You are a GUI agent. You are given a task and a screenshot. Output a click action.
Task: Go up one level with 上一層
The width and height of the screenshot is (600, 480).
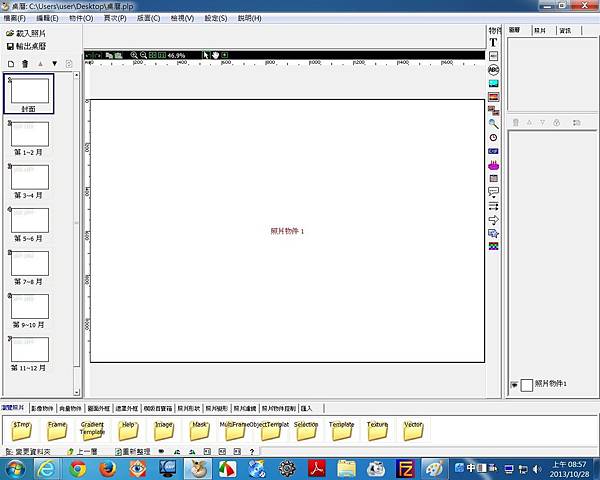tap(82, 452)
